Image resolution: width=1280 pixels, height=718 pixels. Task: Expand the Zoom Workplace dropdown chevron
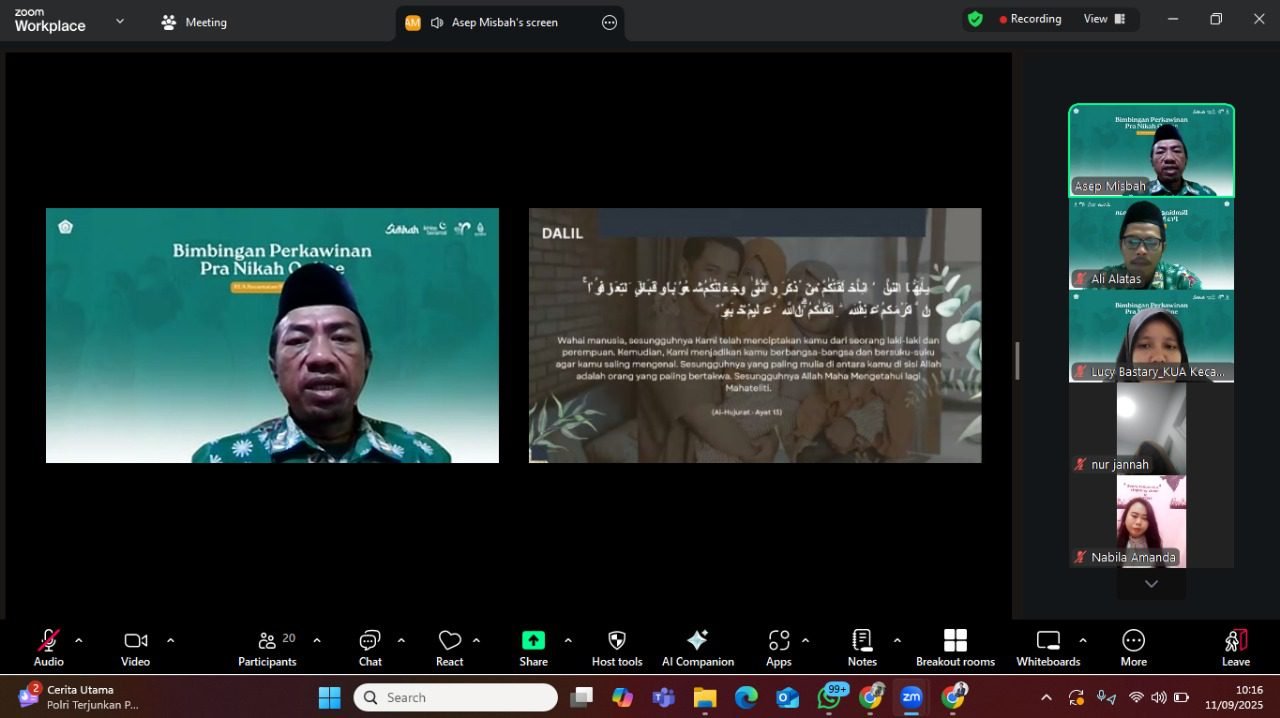(120, 21)
